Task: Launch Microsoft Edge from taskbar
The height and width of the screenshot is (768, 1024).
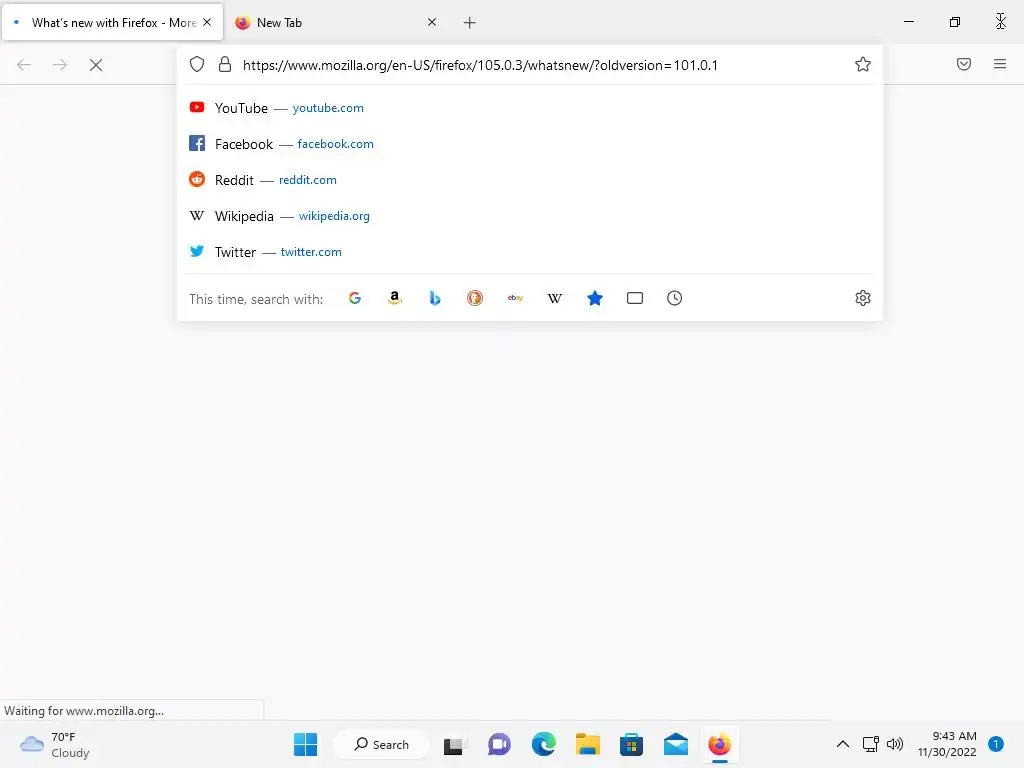Action: [543, 744]
